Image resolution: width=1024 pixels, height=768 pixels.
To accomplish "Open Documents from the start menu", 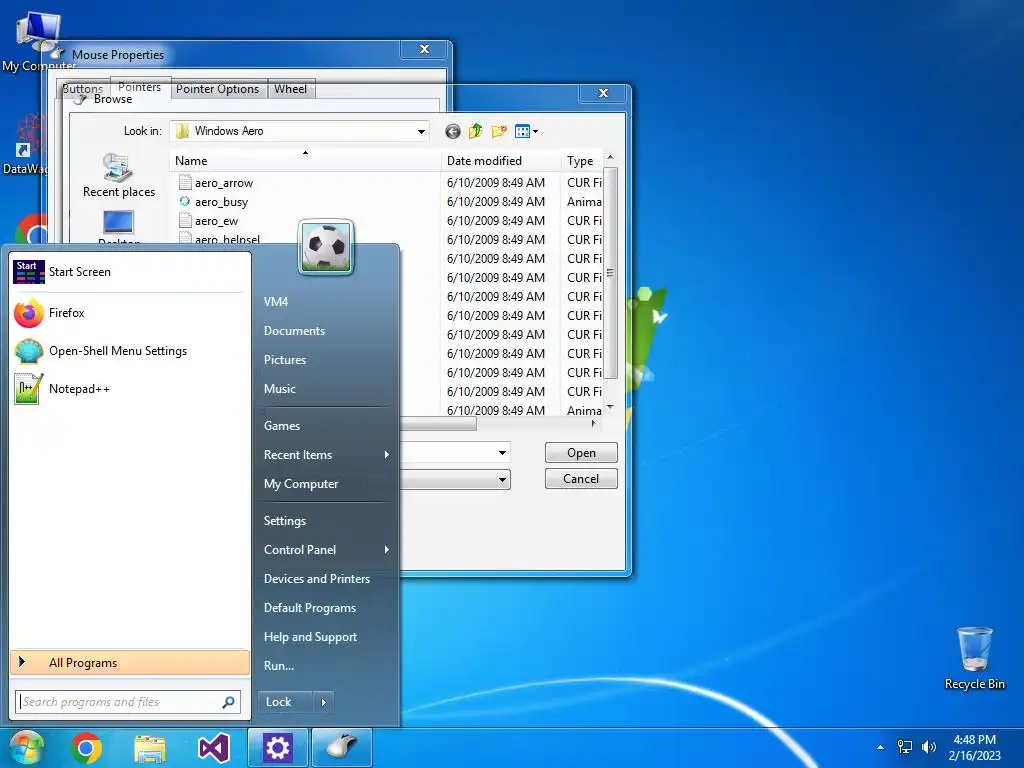I will [327, 331].
